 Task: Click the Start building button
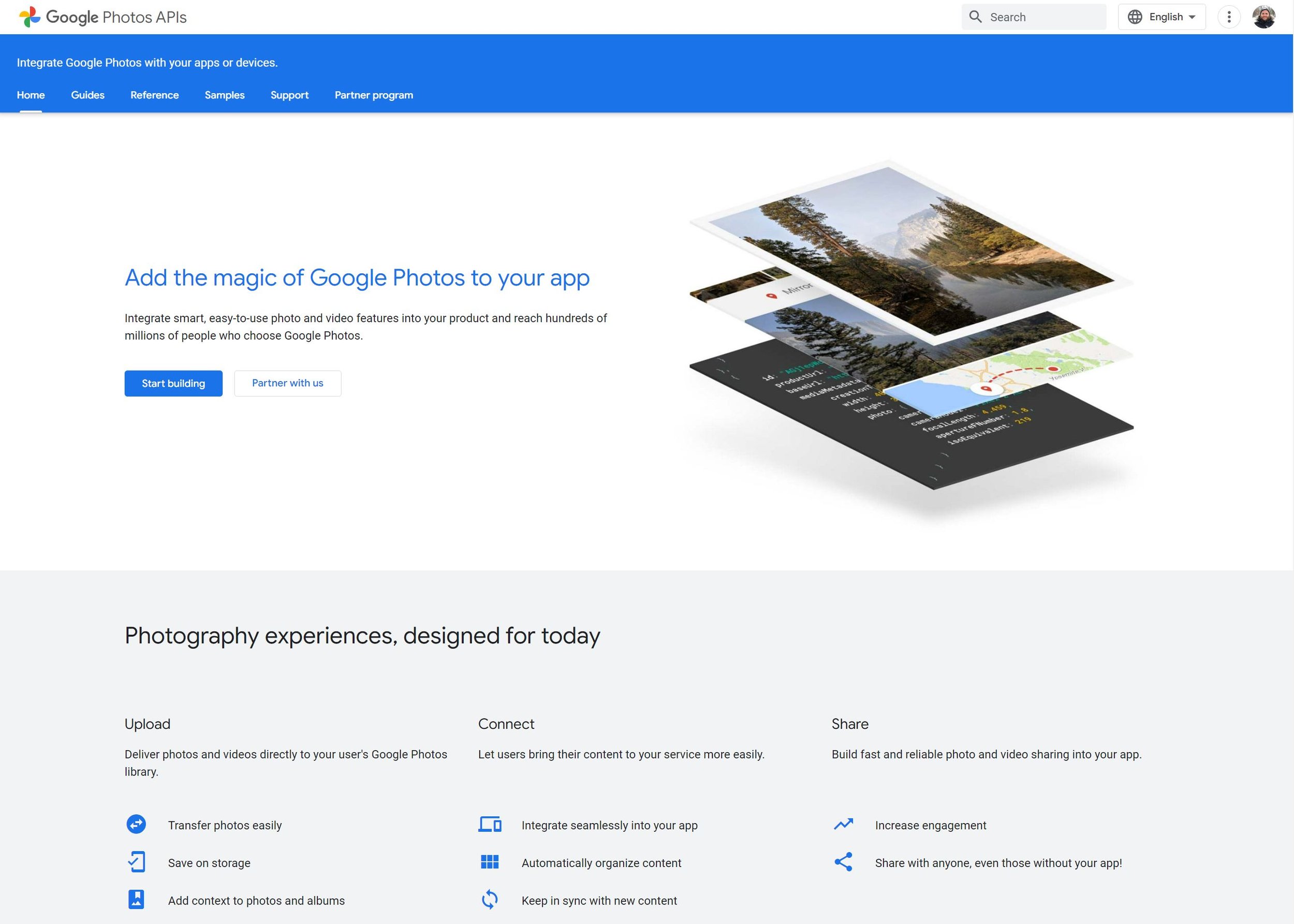pos(173,384)
